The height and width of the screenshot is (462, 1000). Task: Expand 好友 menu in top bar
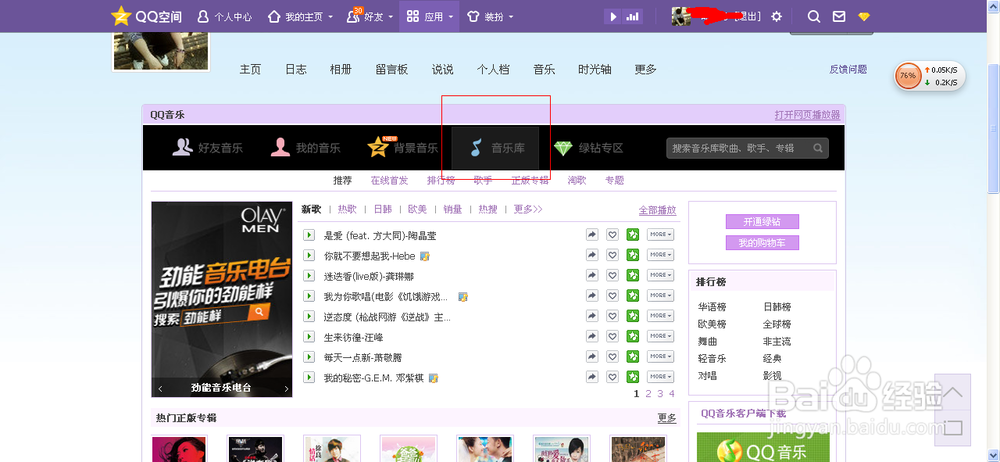point(368,17)
